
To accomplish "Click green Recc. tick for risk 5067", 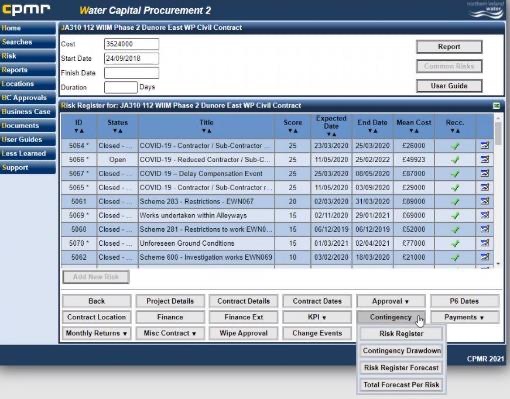I will [455, 174].
